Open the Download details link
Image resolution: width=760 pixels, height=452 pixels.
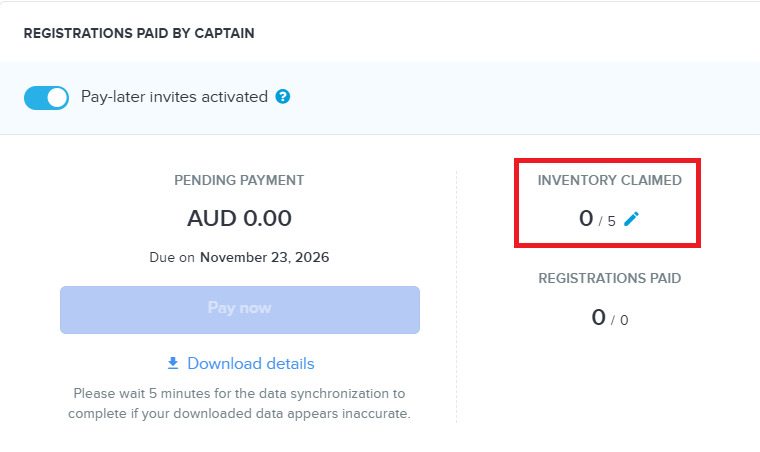pos(251,363)
